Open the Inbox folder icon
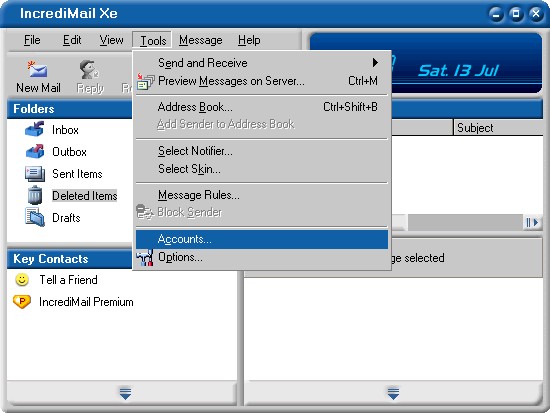550x413 pixels. coord(35,129)
